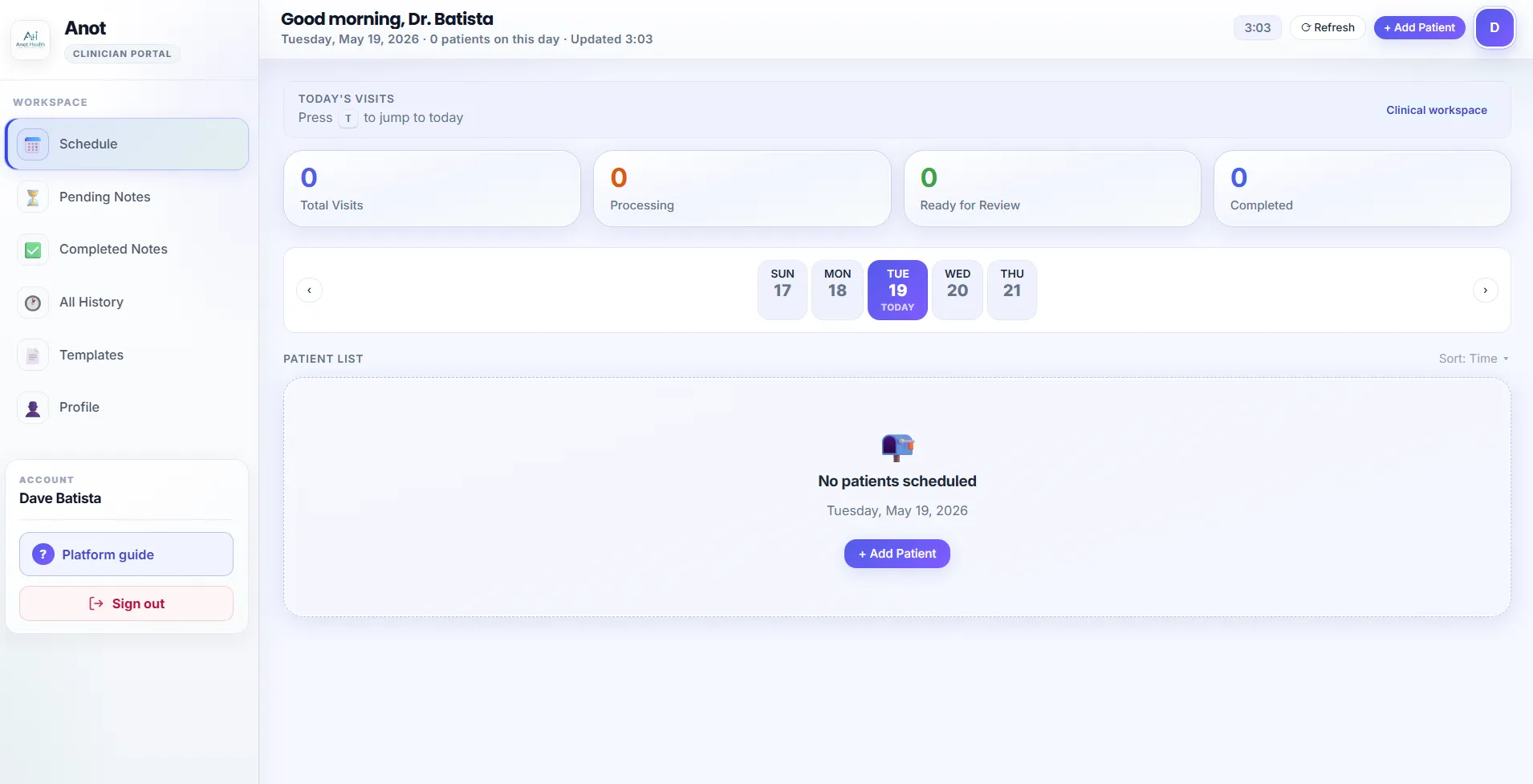1533x784 pixels.
Task: Click the All History clock icon
Action: point(33,303)
